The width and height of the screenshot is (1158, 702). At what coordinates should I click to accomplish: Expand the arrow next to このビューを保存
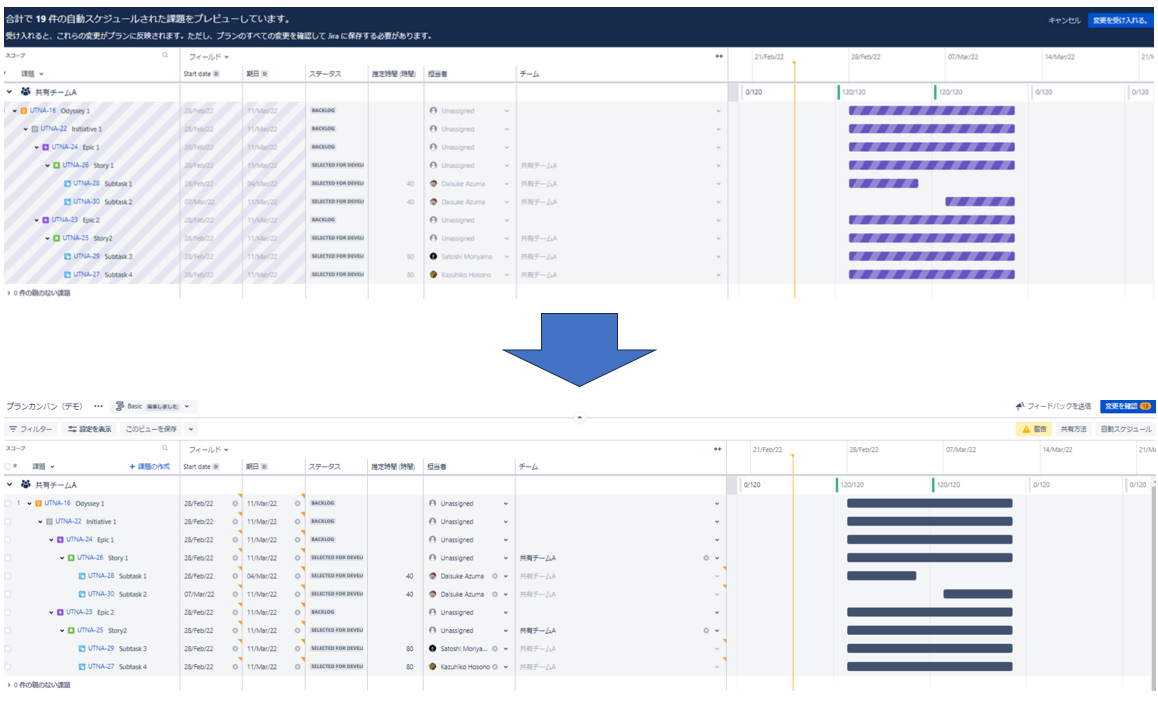(191, 429)
